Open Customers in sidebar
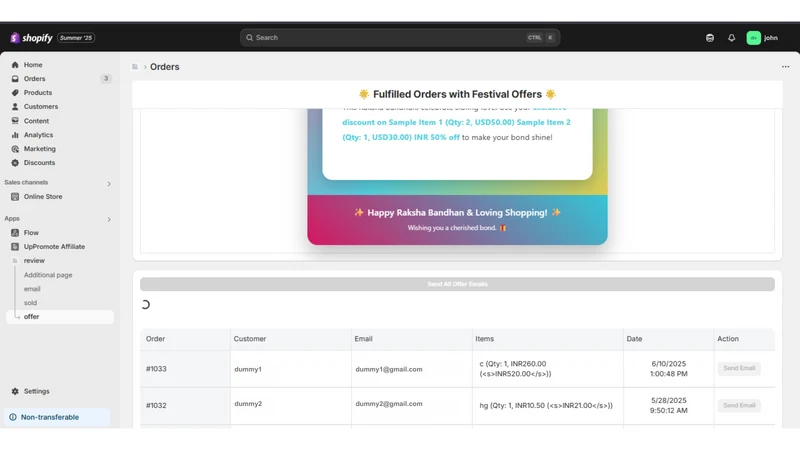Viewport: 800px width, 450px height. point(41,107)
